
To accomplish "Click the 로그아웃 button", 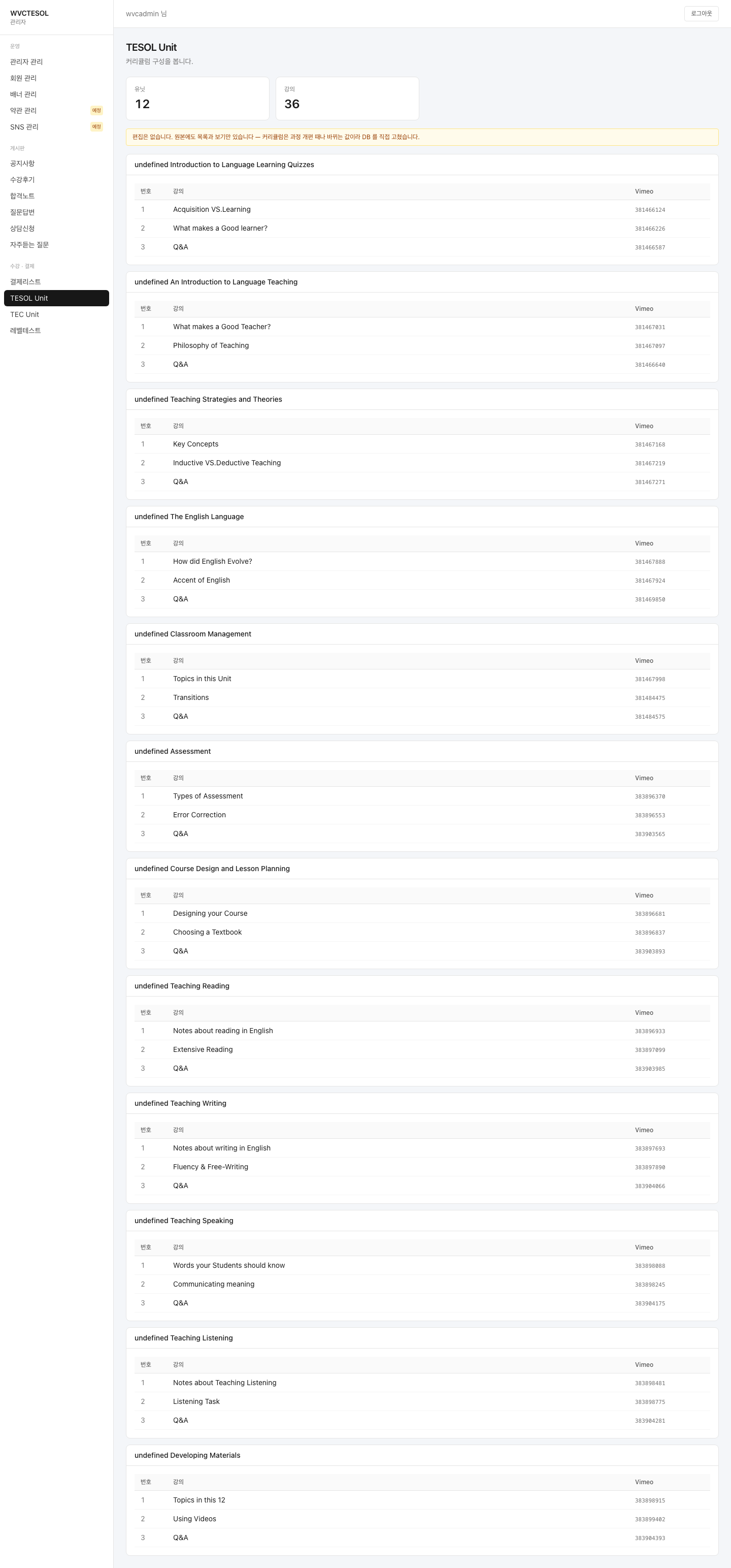I will pos(701,13).
